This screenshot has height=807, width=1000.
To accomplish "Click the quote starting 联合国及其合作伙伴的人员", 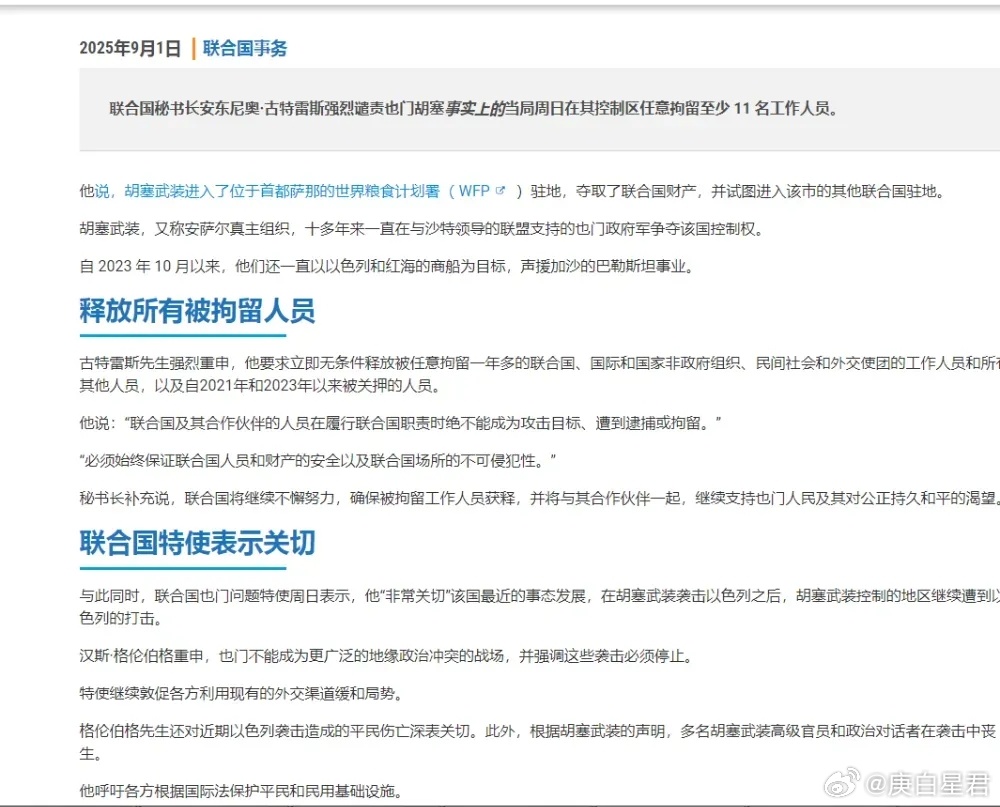I will pos(400,423).
